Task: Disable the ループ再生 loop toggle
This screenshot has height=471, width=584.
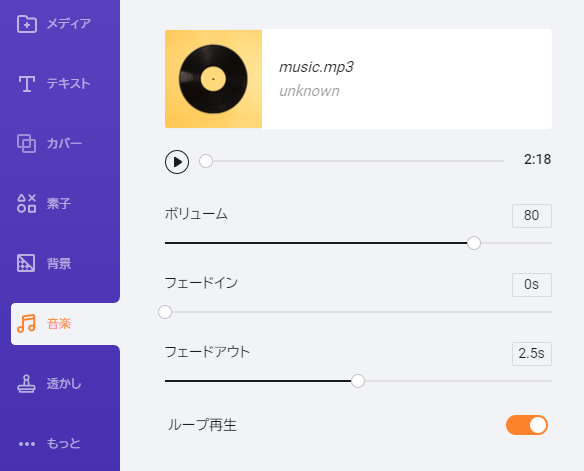Action: (527, 425)
